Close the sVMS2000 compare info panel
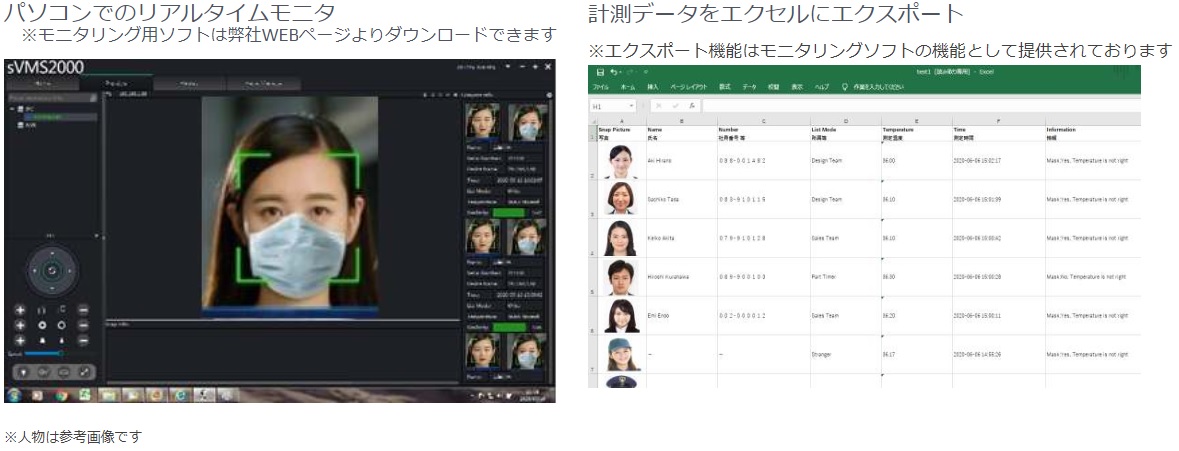 tap(549, 95)
